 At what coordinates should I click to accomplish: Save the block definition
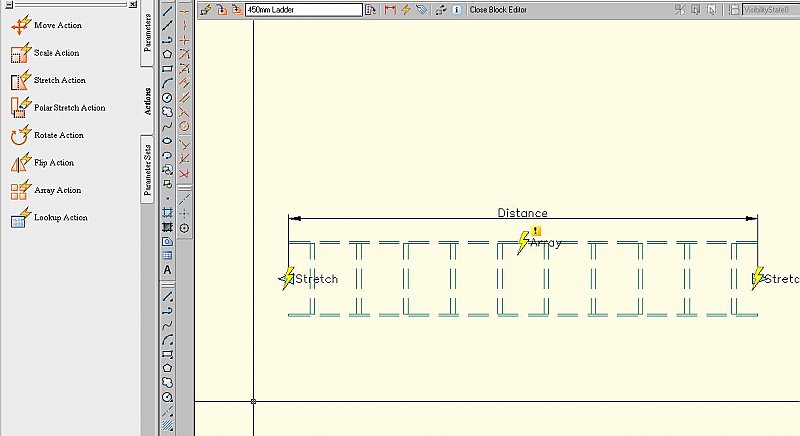[x=221, y=10]
